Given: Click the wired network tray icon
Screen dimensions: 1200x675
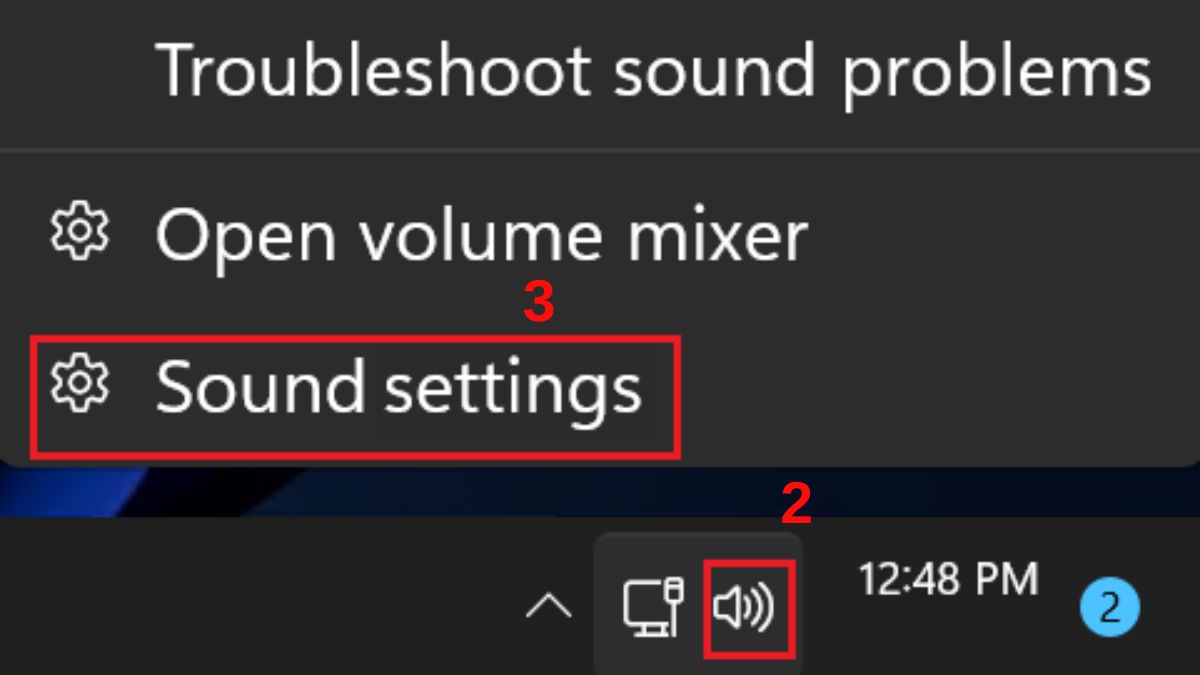Looking at the screenshot, I should (654, 606).
